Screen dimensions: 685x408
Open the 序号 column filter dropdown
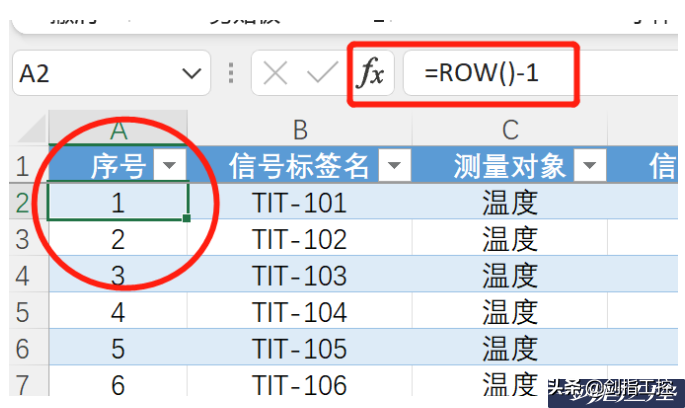click(x=170, y=165)
